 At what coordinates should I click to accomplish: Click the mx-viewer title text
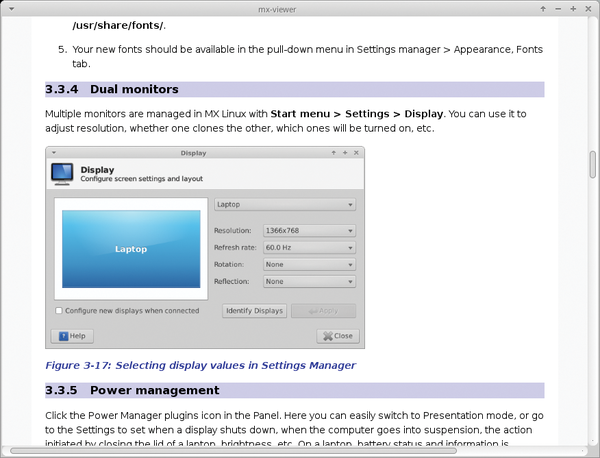point(277,9)
